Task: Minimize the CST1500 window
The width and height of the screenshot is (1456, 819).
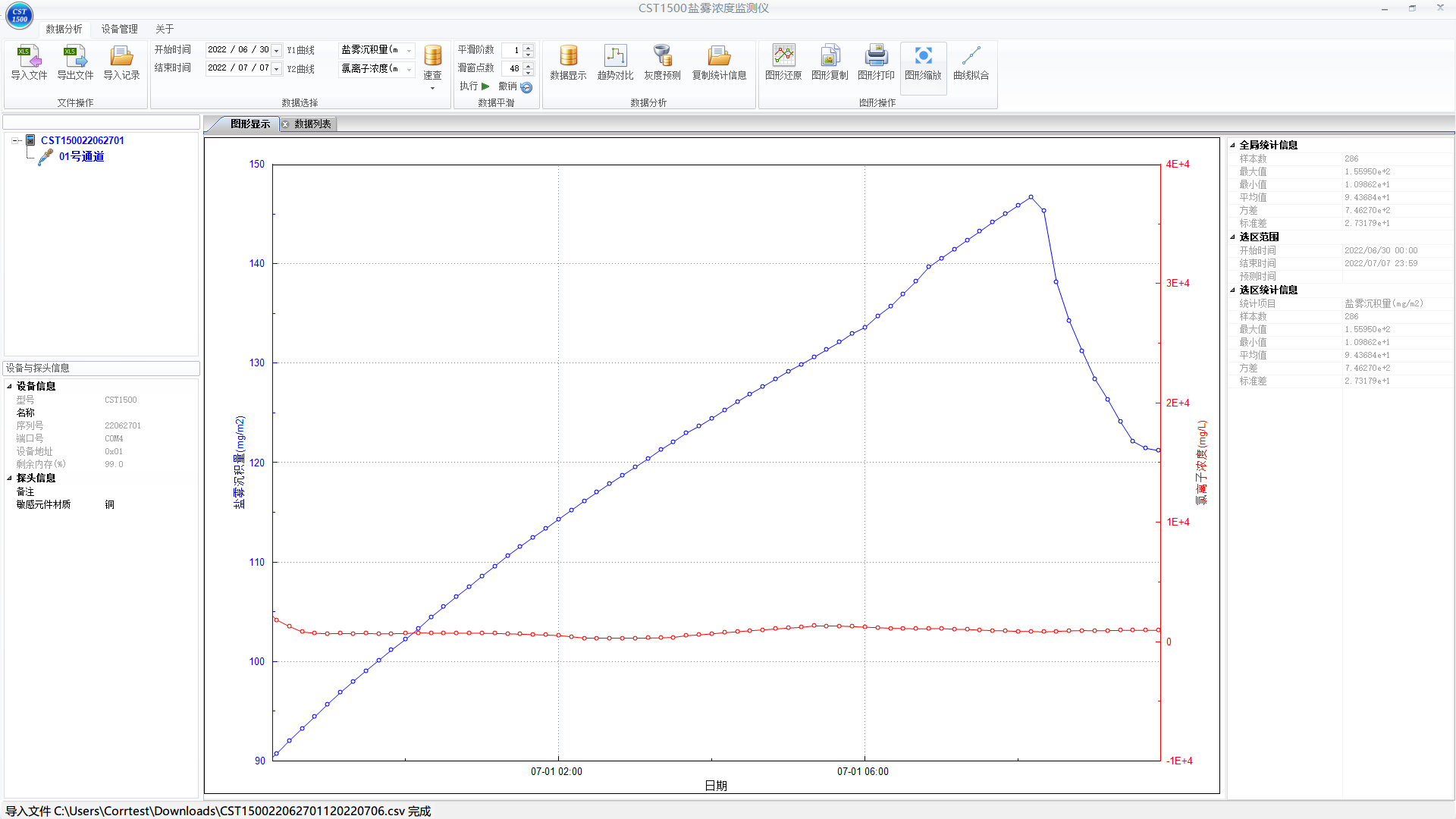Action: click(x=1385, y=8)
